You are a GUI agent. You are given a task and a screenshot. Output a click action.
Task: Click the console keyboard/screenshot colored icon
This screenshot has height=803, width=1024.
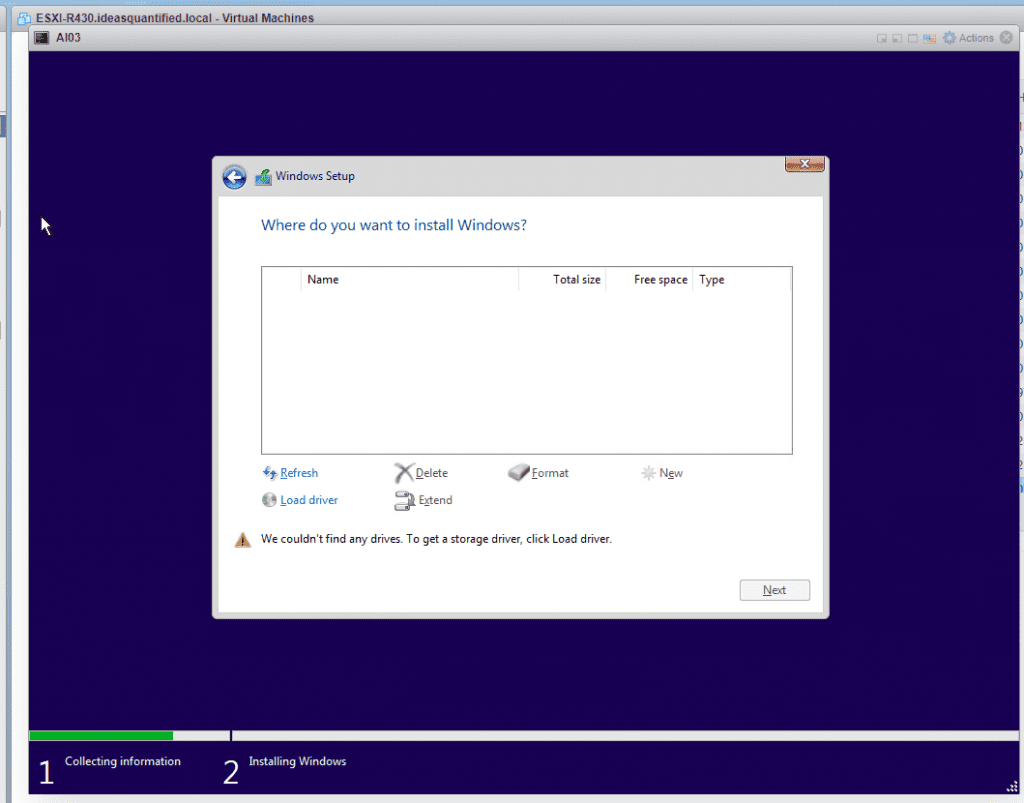[x=929, y=39]
